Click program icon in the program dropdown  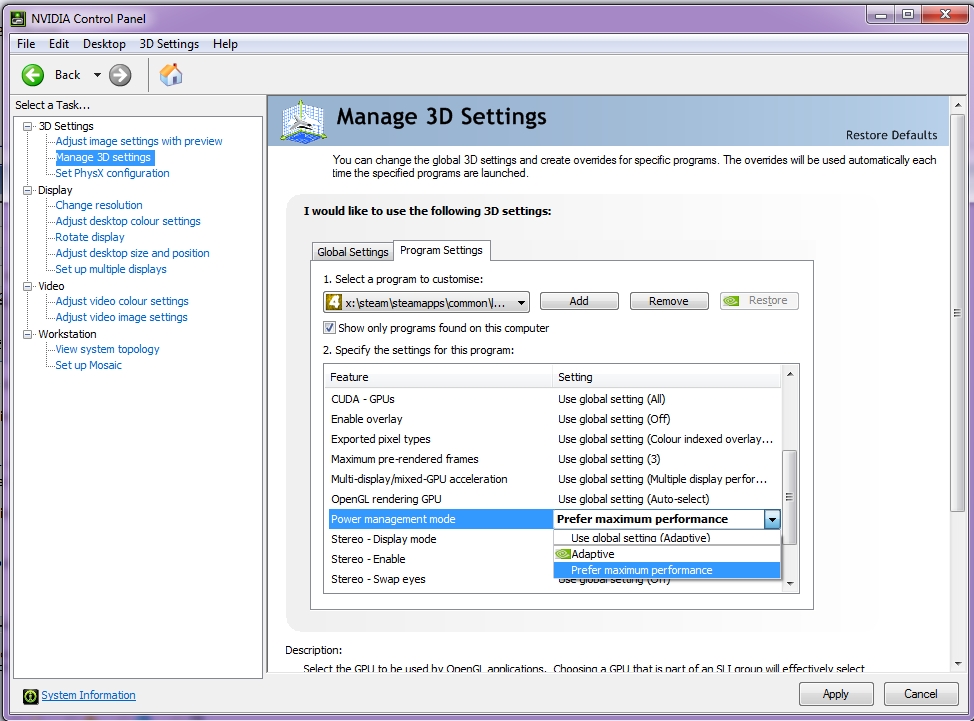tap(334, 302)
